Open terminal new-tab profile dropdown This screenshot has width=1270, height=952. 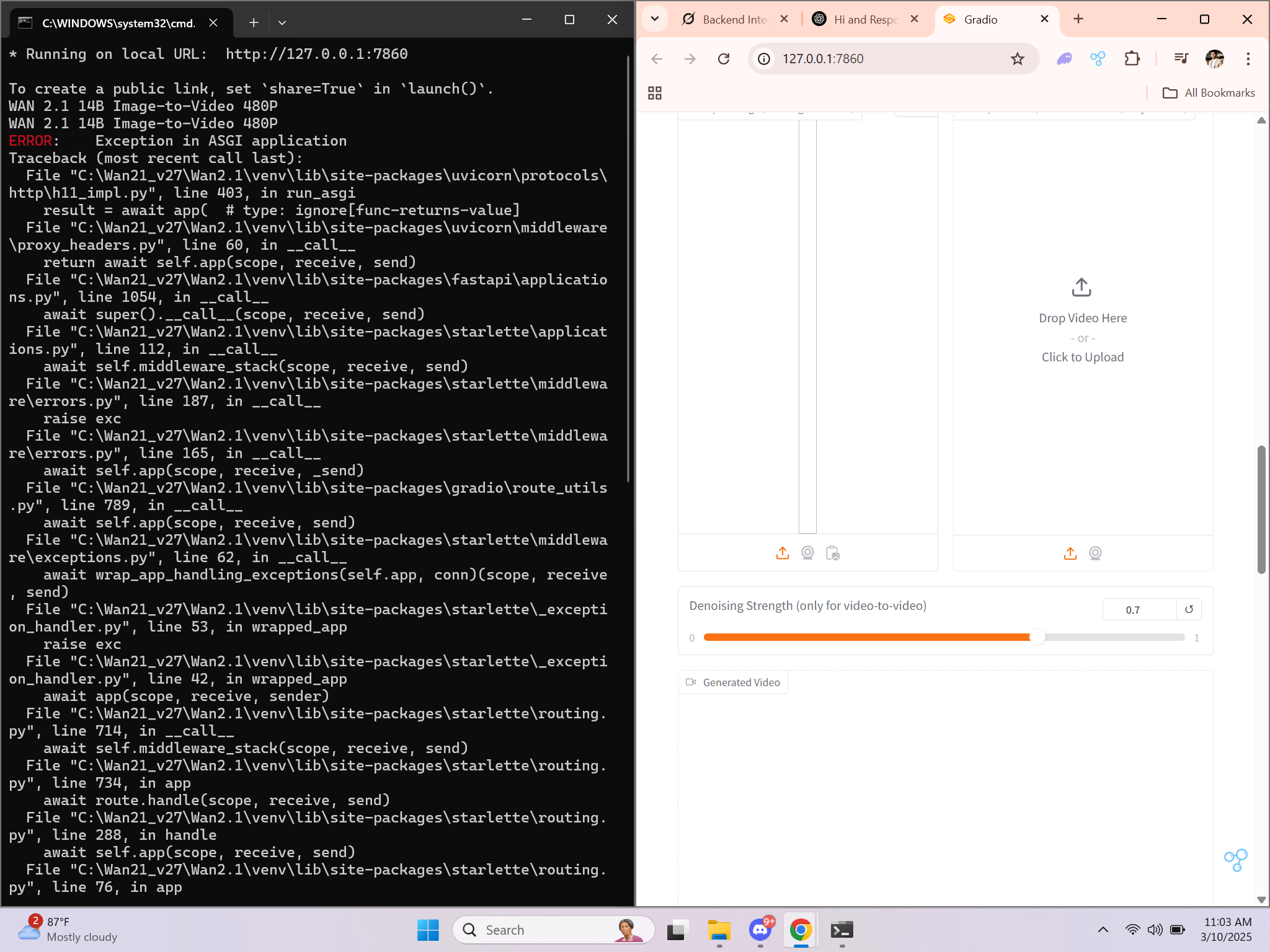tap(282, 22)
